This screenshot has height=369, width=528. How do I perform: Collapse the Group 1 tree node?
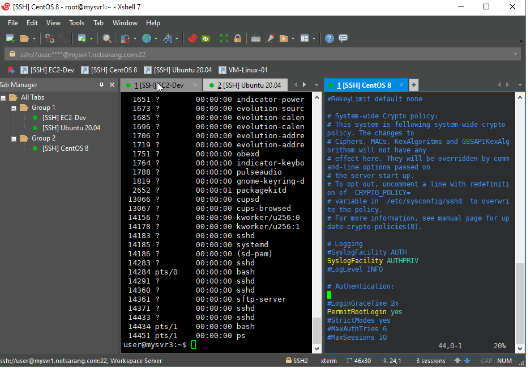click(14, 108)
